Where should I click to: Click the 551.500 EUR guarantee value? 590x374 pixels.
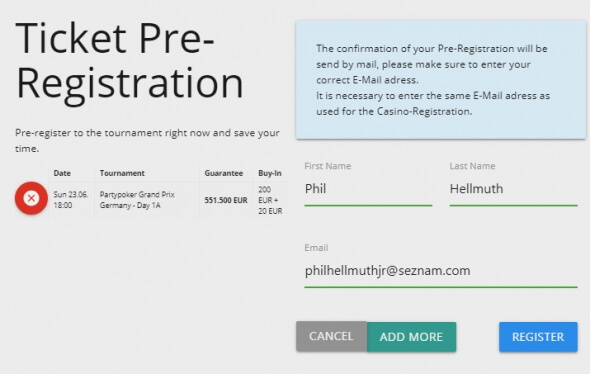[x=226, y=200]
